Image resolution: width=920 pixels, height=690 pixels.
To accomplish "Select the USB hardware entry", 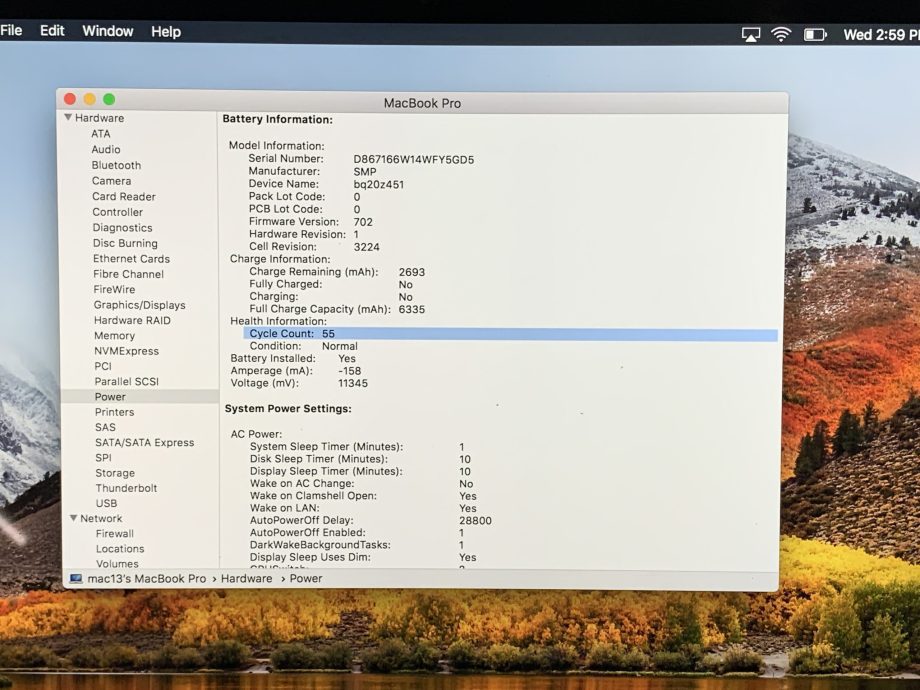I will coord(106,503).
